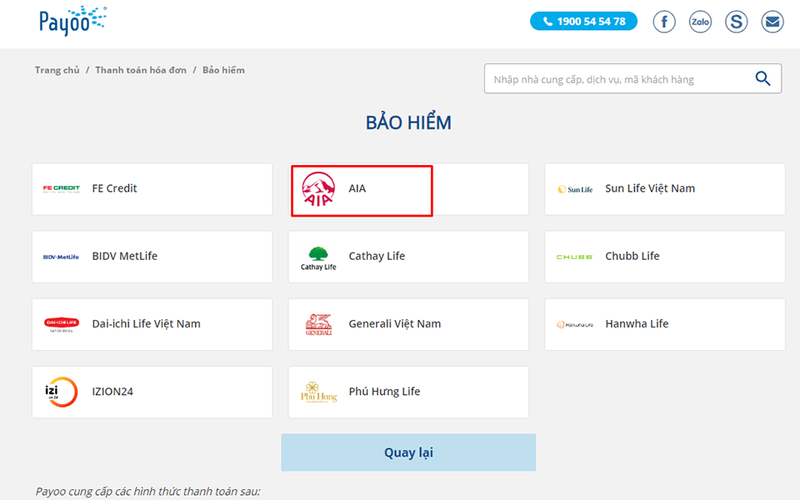The height and width of the screenshot is (500, 800).
Task: Choose Hanwha Life provider name
Action: tap(637, 324)
